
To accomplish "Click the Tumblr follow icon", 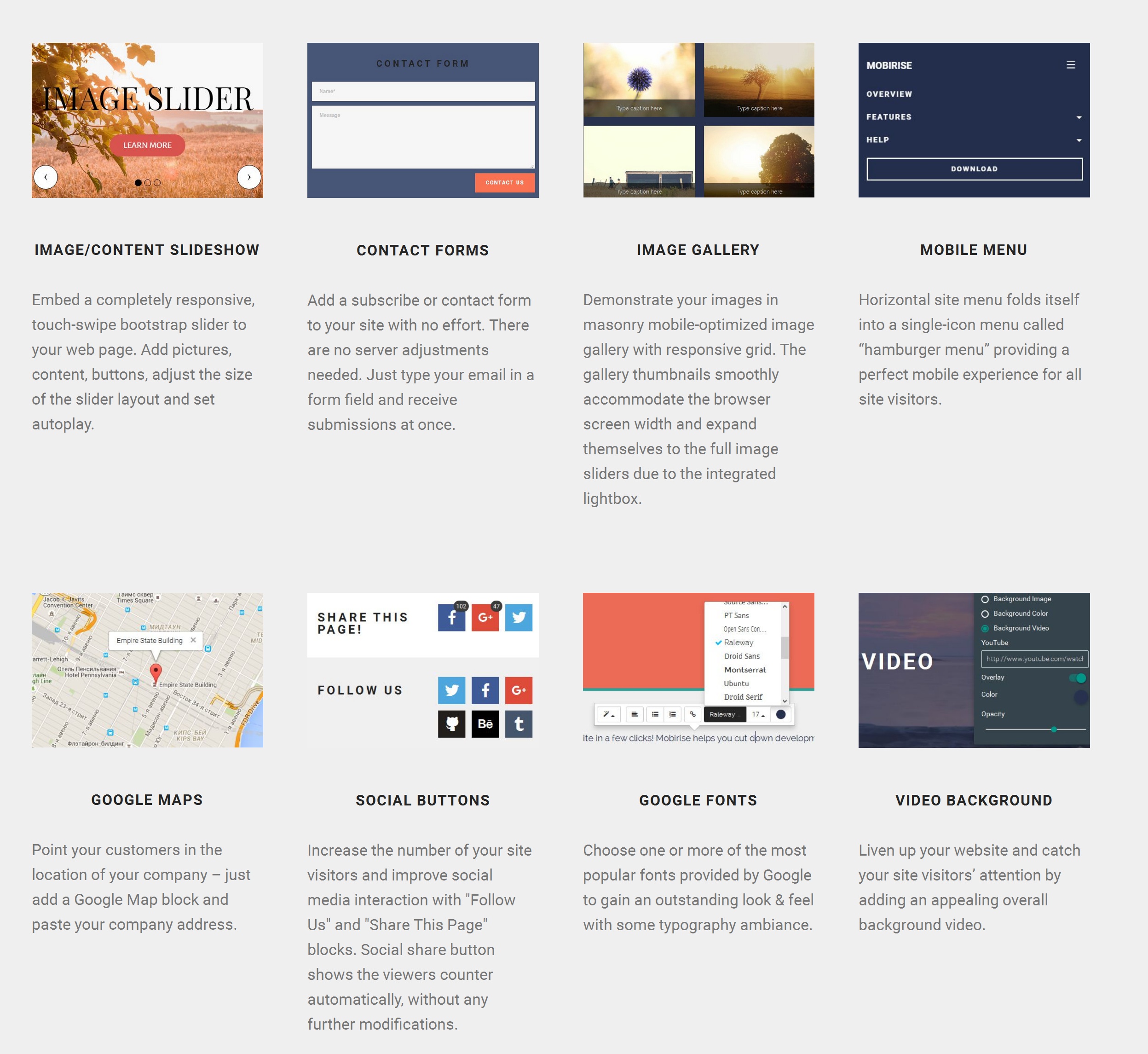I will tap(519, 723).
